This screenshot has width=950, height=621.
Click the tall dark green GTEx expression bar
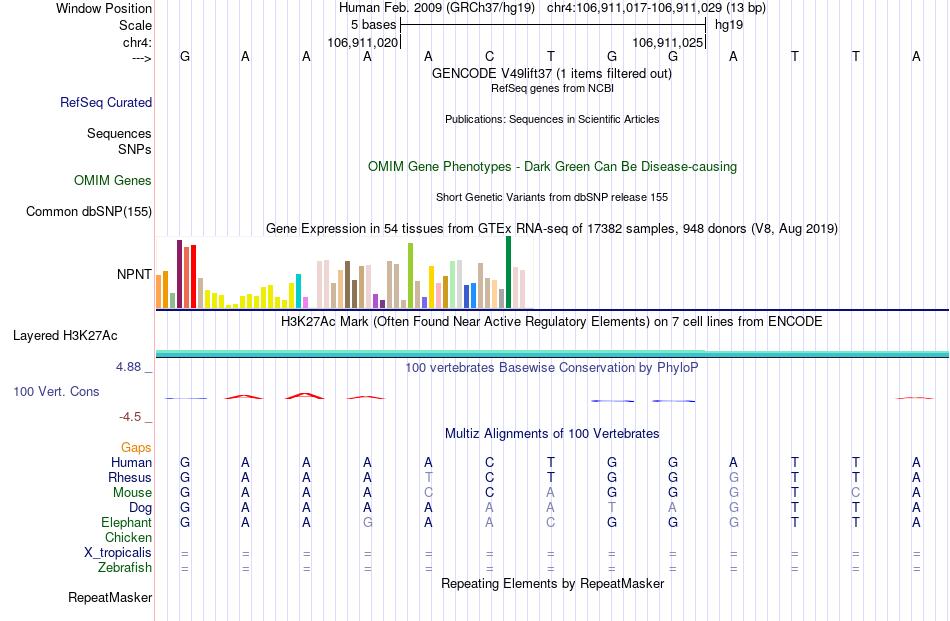[508, 273]
